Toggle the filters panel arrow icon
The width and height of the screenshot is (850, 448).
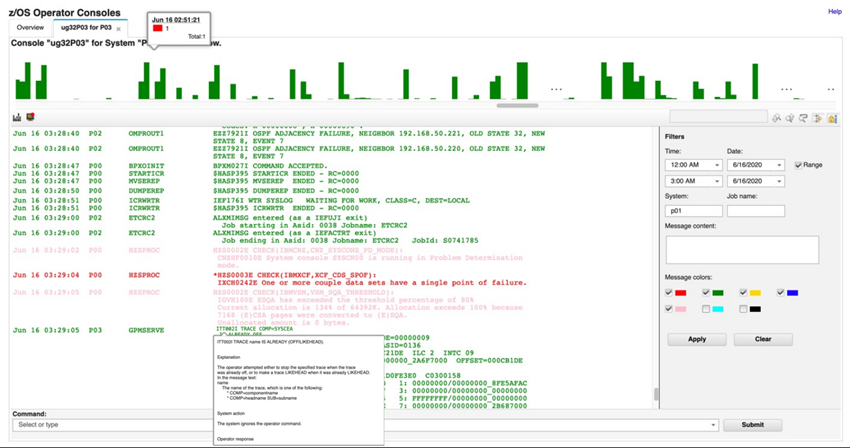coord(817,118)
